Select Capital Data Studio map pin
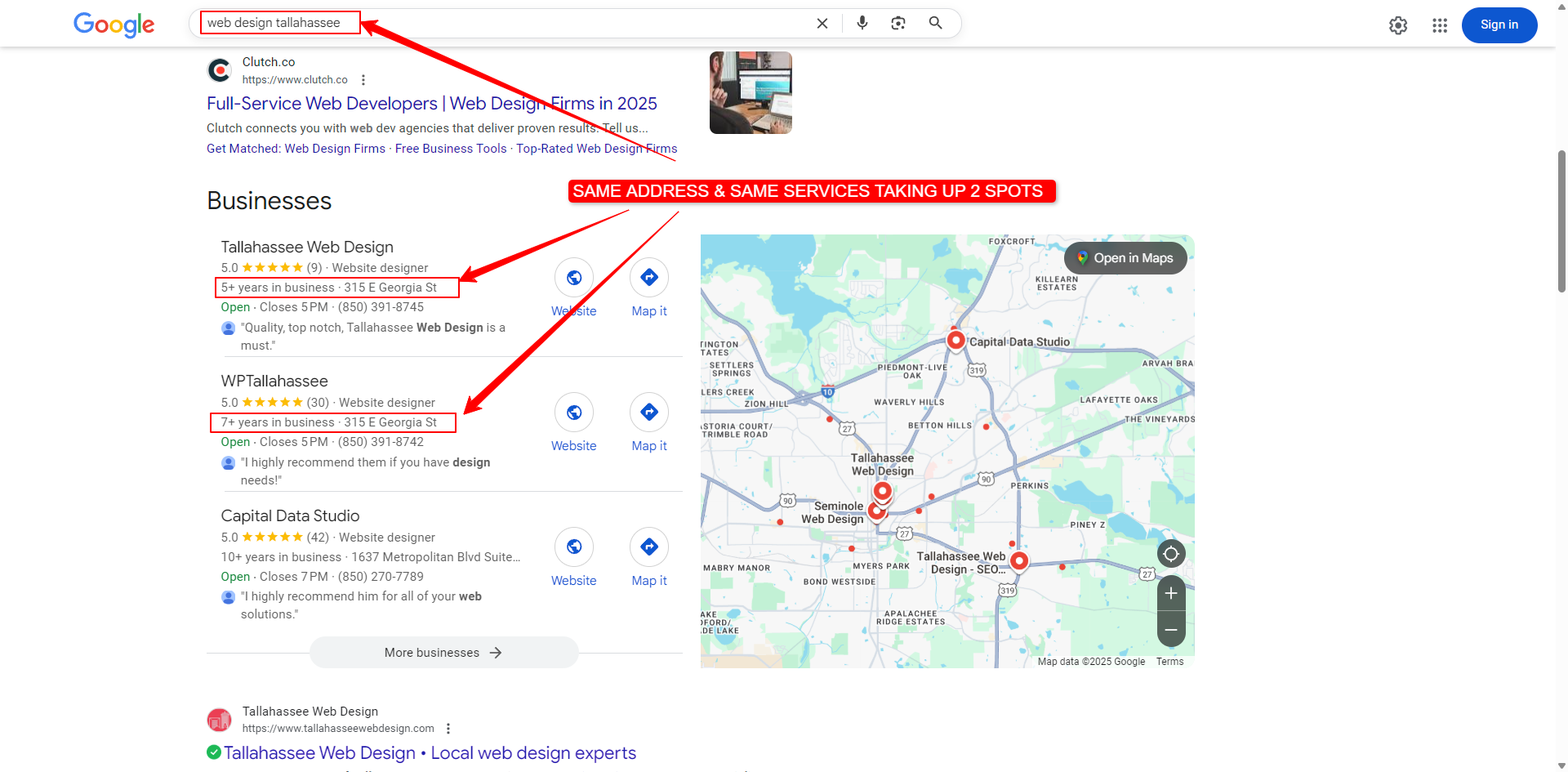1568x772 pixels. 955,340
